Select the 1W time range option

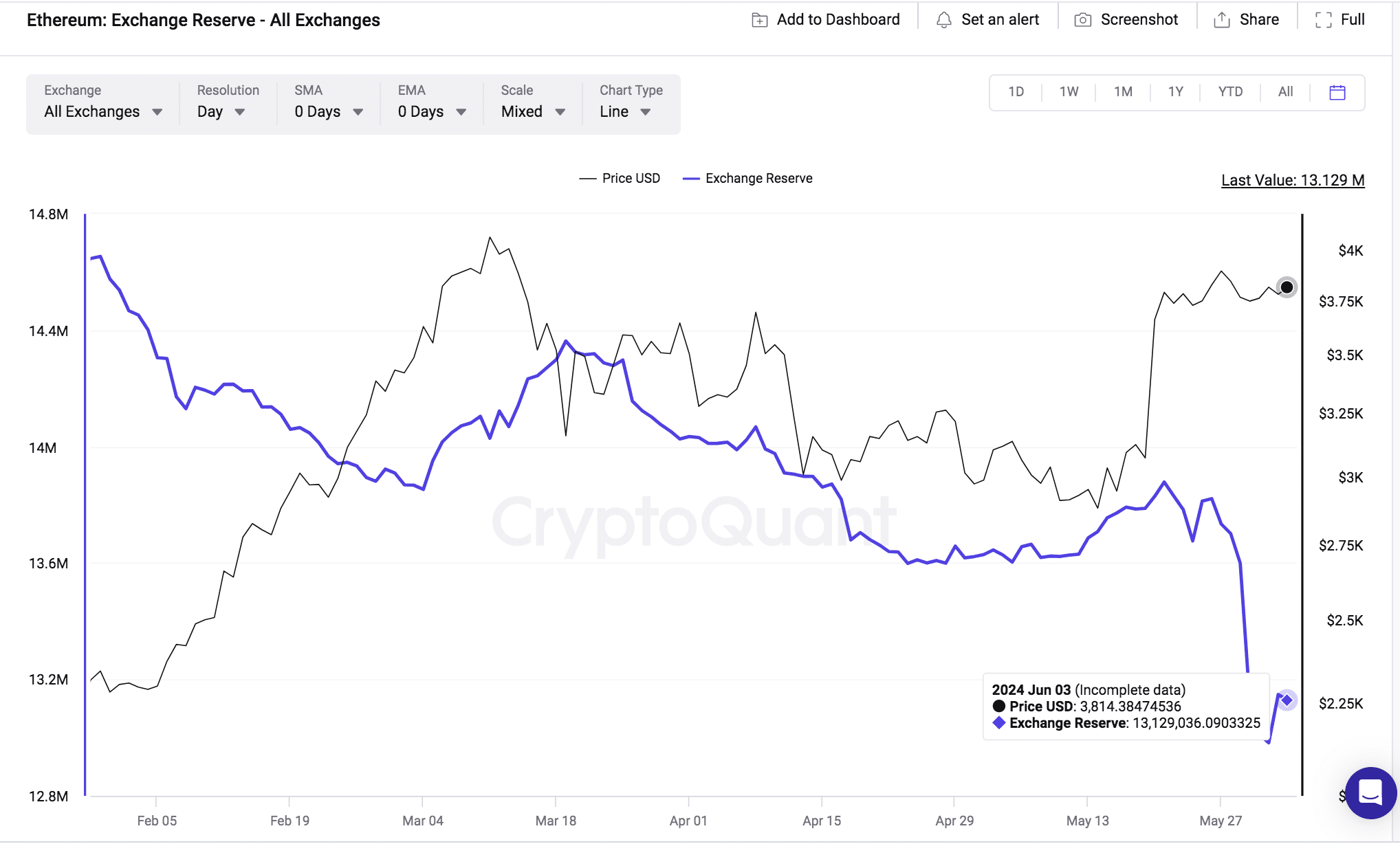click(1067, 92)
